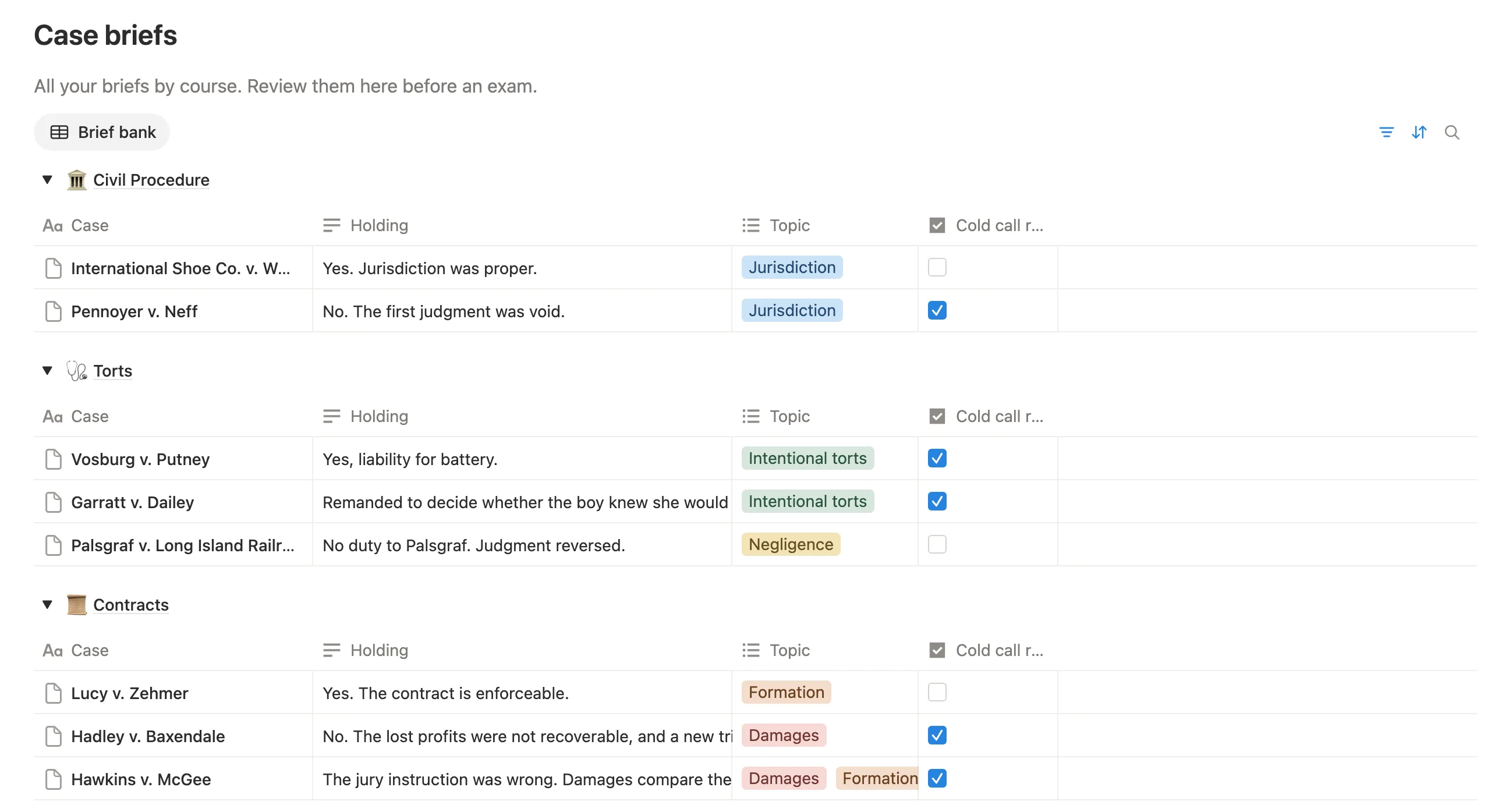This screenshot has height=812, width=1502.
Task: Open the page icon beside Garratt v. Dailey
Action: click(53, 502)
